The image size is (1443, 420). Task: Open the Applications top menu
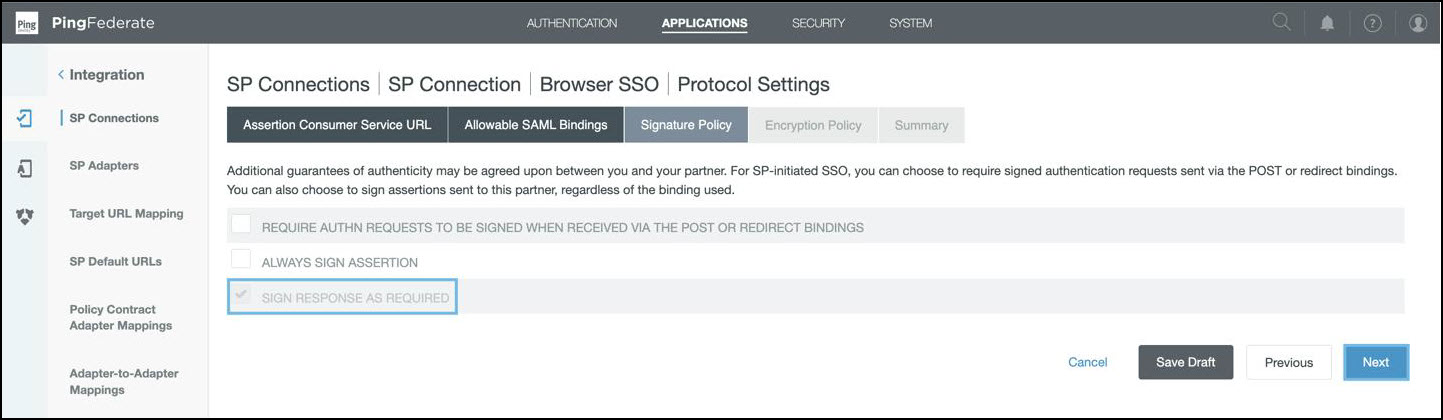coord(704,23)
